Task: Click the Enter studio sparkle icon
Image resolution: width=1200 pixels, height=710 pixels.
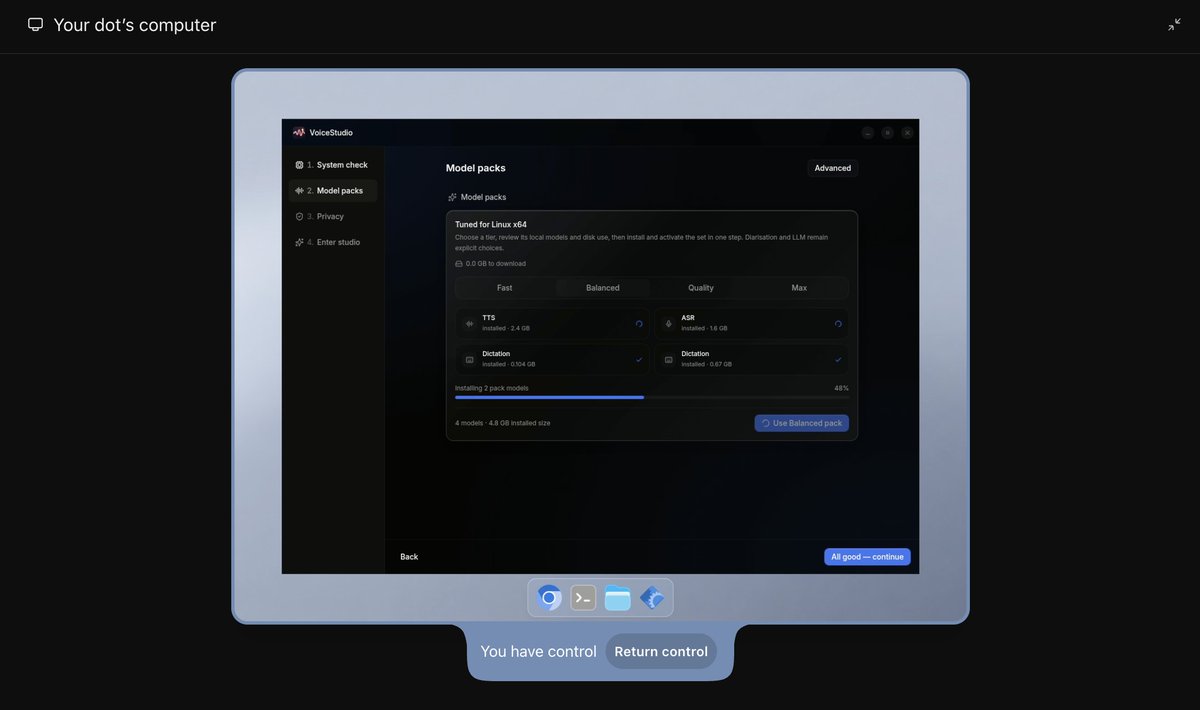Action: pos(299,242)
